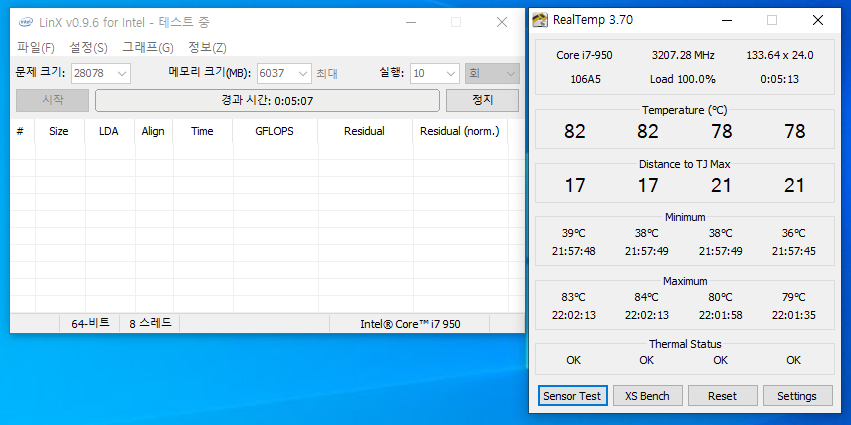This screenshot has height=425, width=851.
Task: Close the LinX v0.9.6 window
Action: point(502,22)
